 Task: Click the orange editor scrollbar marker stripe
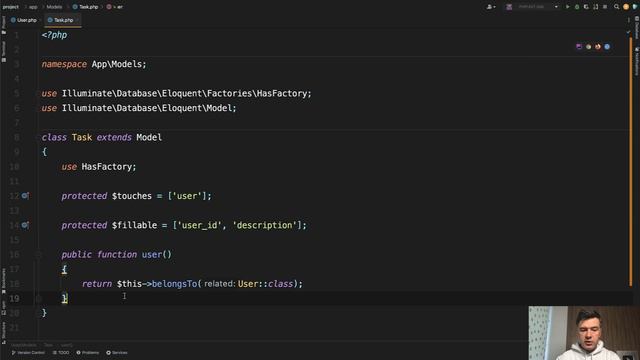click(x=630, y=162)
